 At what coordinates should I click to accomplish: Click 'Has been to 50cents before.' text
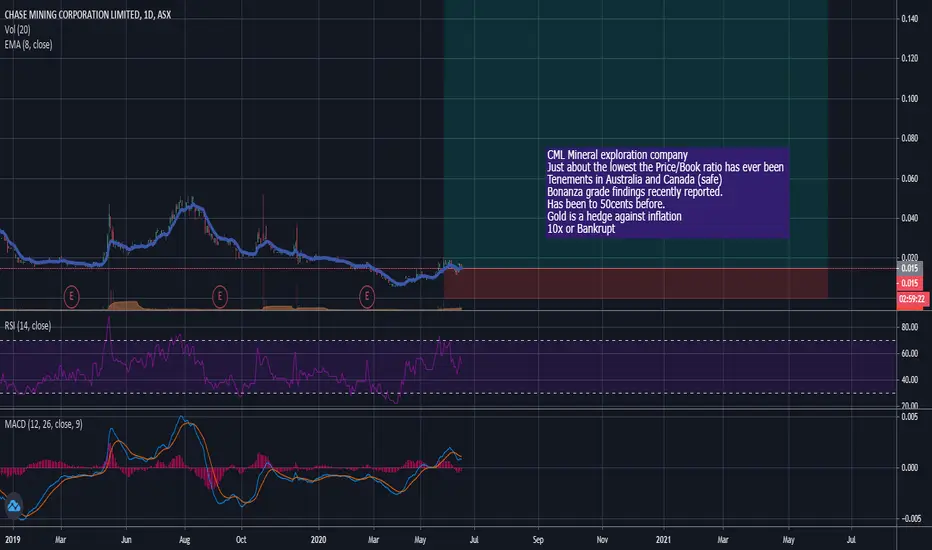(606, 204)
